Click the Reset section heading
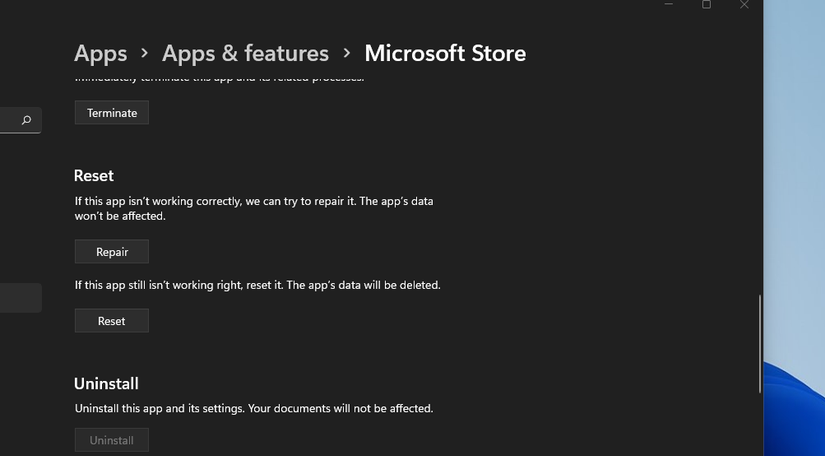The height and width of the screenshot is (456, 825). [94, 176]
